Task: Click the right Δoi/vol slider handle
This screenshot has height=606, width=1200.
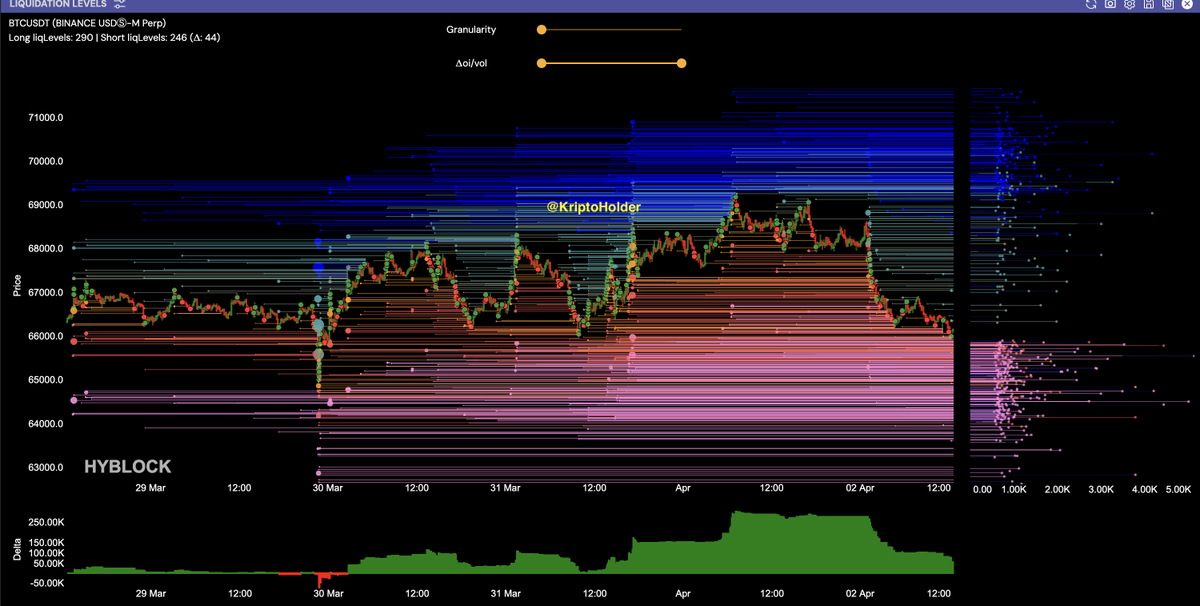Action: 682,63
